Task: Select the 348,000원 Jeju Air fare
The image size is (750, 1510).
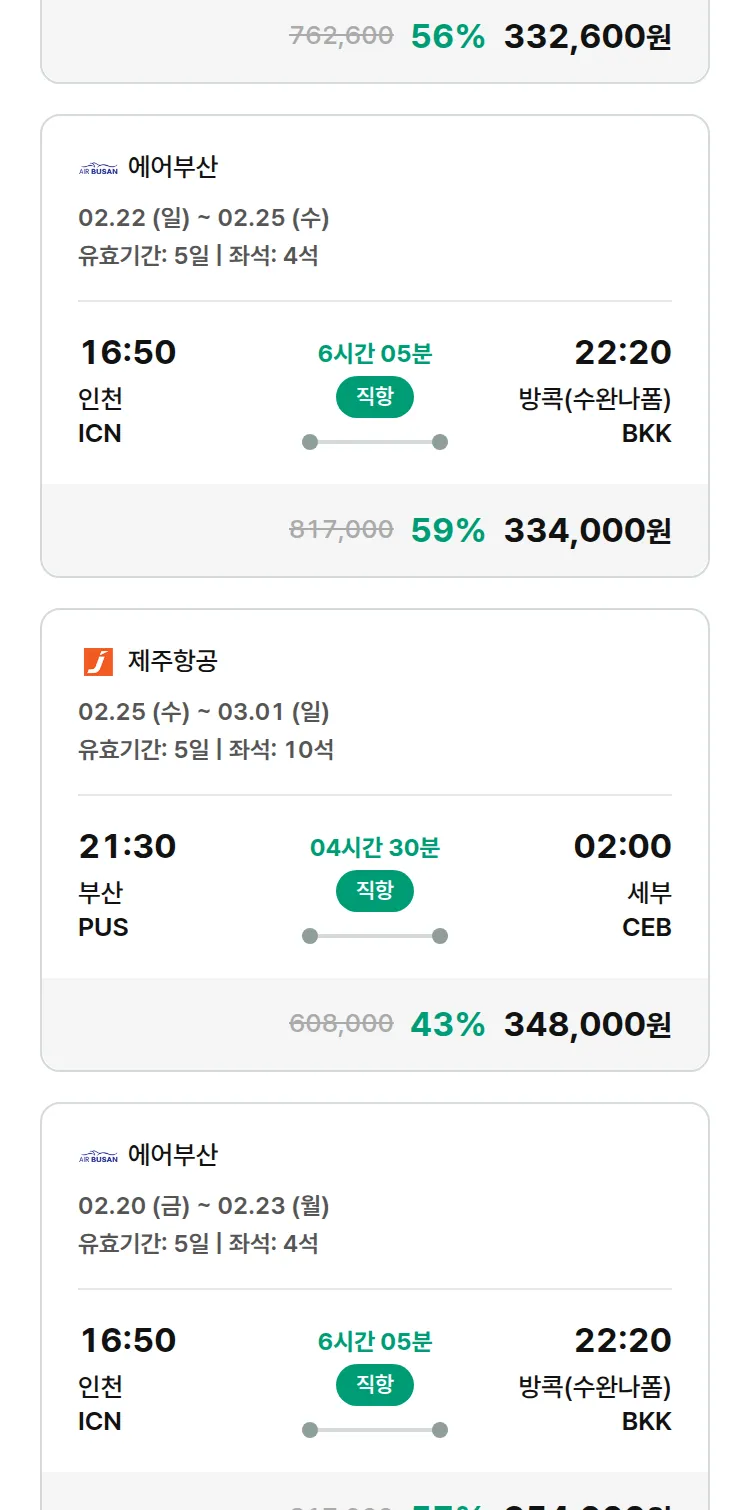Action: tap(587, 1024)
